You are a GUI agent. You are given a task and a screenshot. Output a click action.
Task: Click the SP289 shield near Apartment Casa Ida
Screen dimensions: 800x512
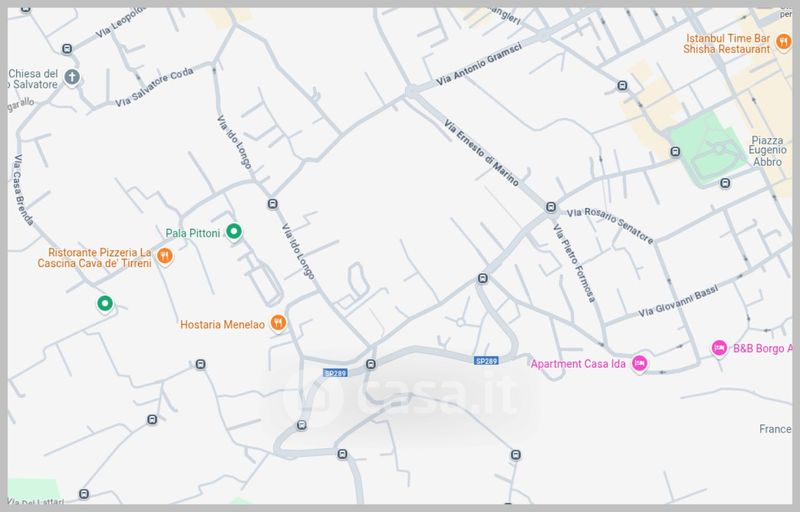coord(486,361)
